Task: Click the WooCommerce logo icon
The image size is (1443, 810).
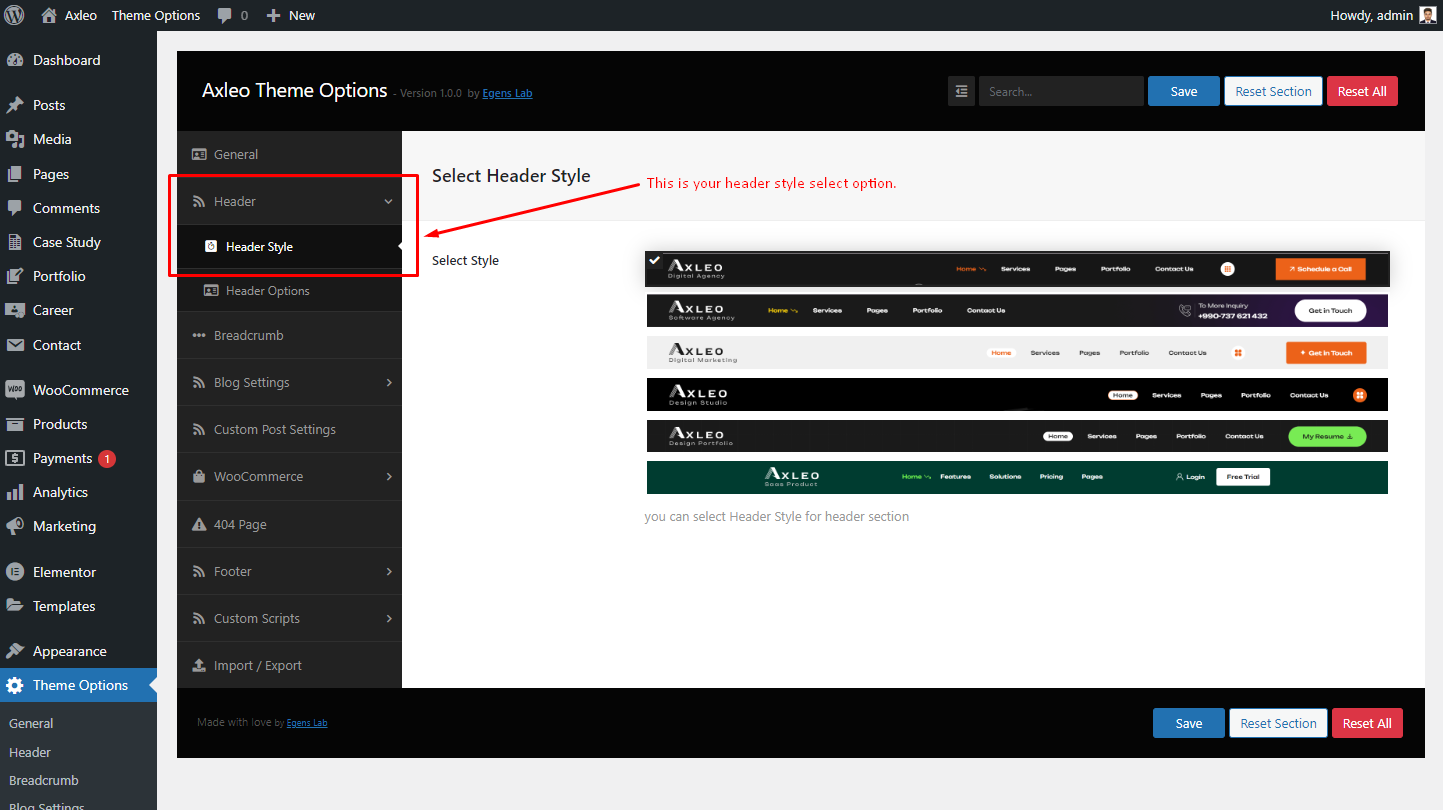Action: (15, 390)
